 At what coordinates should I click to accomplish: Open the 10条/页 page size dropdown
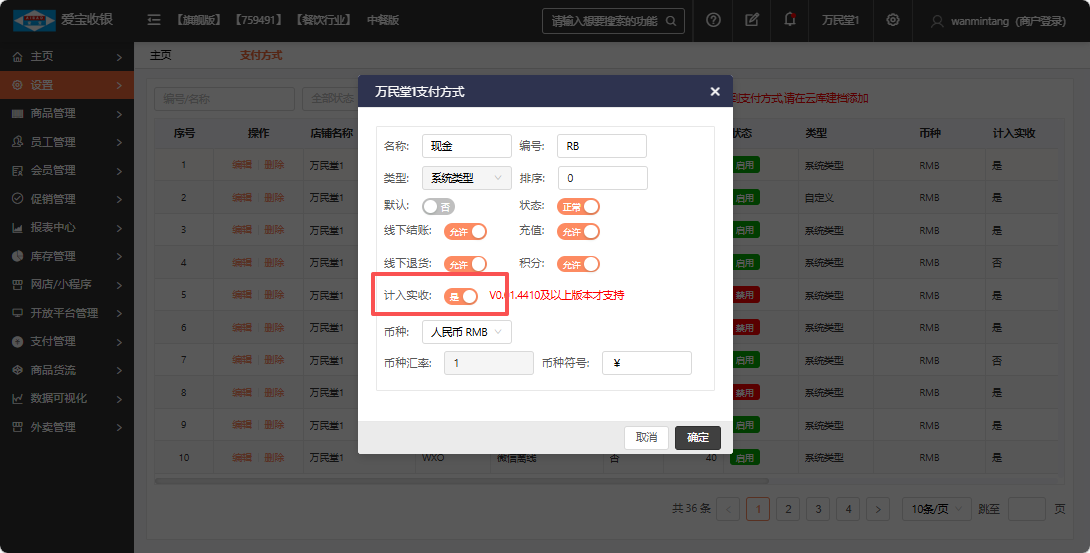point(936,509)
